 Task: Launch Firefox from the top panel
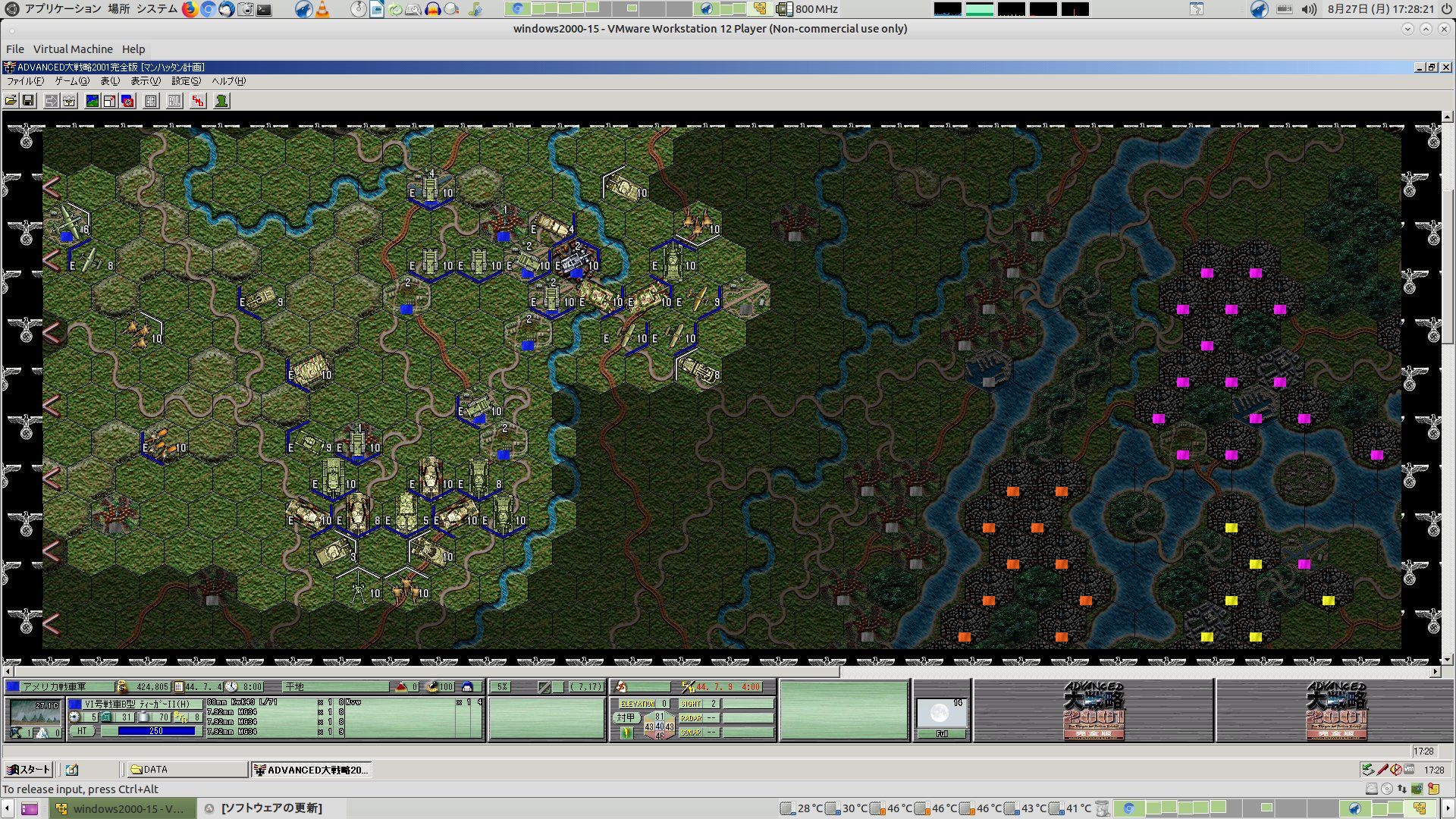[190, 9]
